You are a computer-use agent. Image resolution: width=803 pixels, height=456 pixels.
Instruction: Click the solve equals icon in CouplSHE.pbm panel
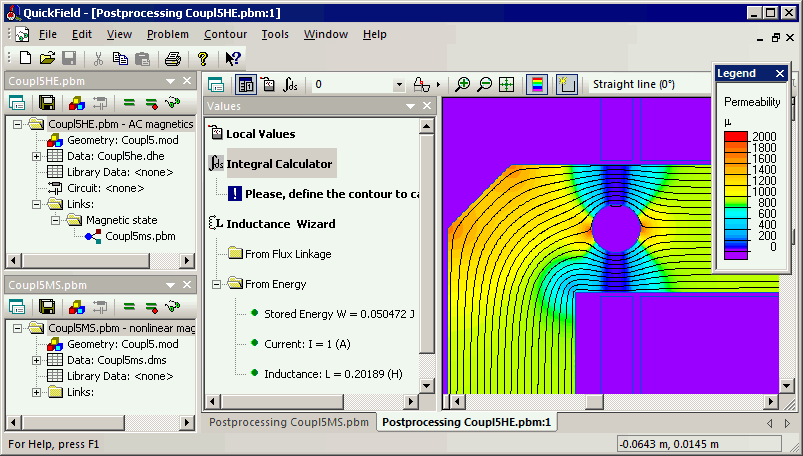[129, 103]
